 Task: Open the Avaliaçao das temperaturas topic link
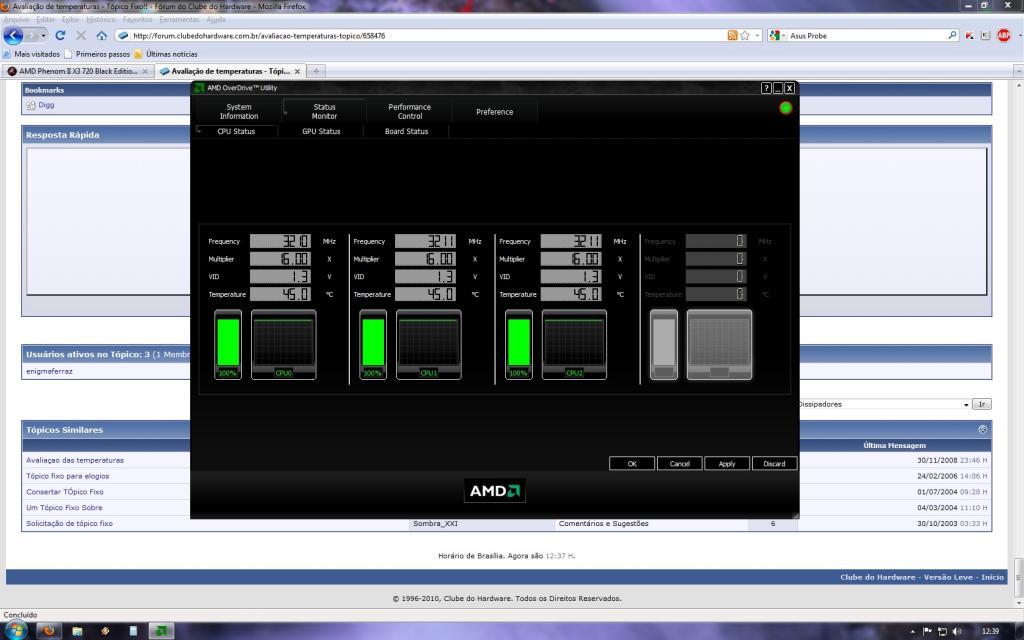pos(74,460)
